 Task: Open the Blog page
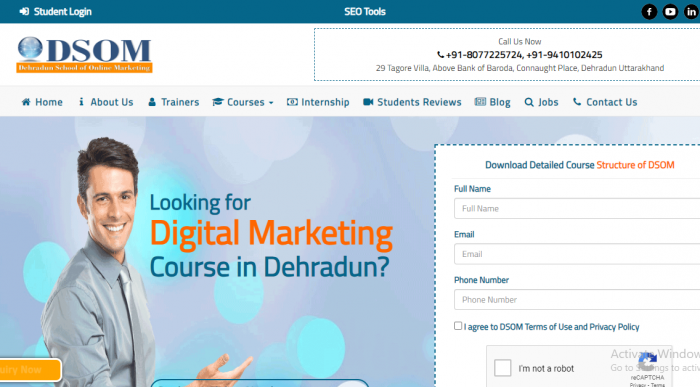492,102
